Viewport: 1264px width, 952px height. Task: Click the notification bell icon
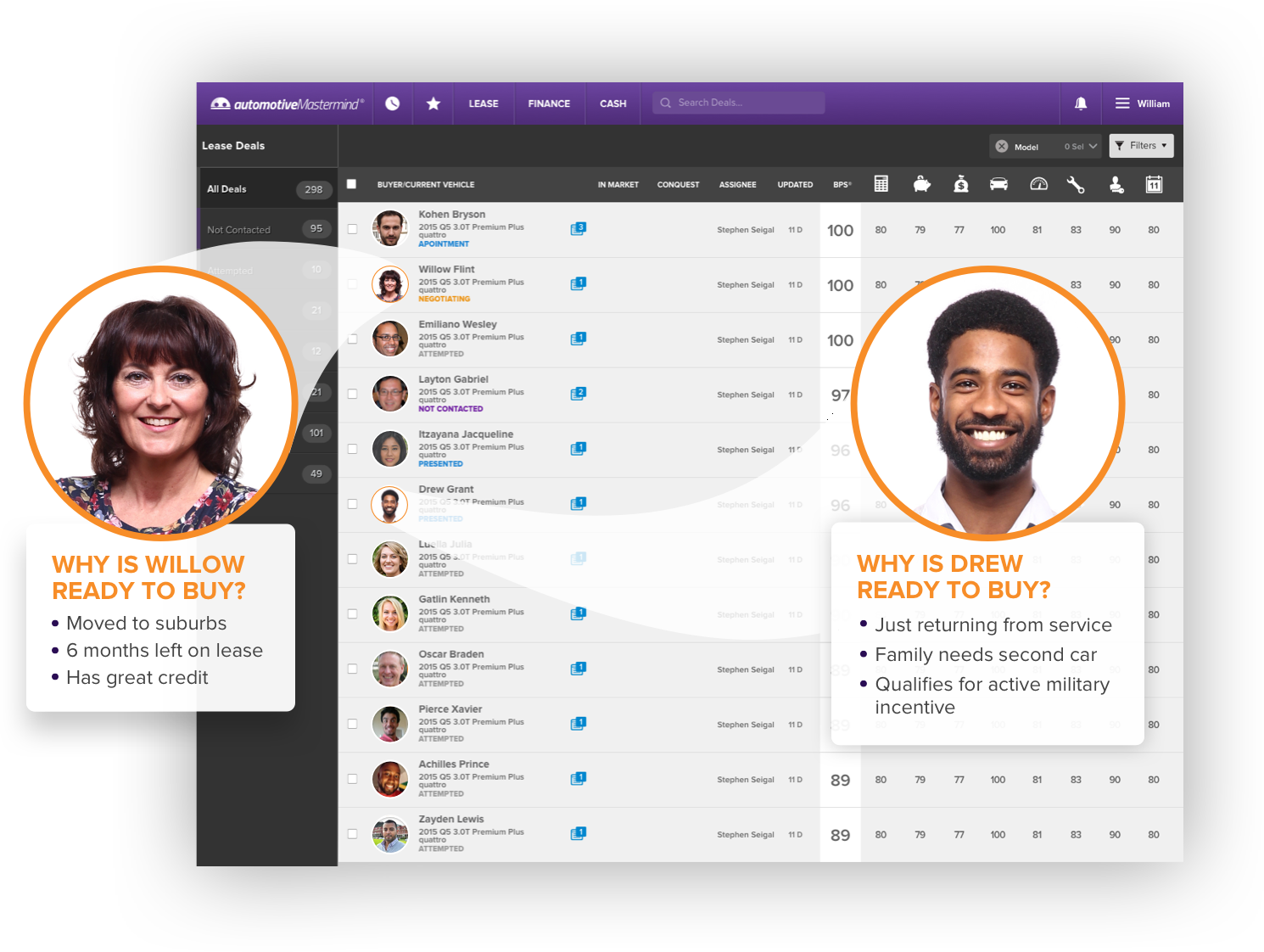(1080, 104)
